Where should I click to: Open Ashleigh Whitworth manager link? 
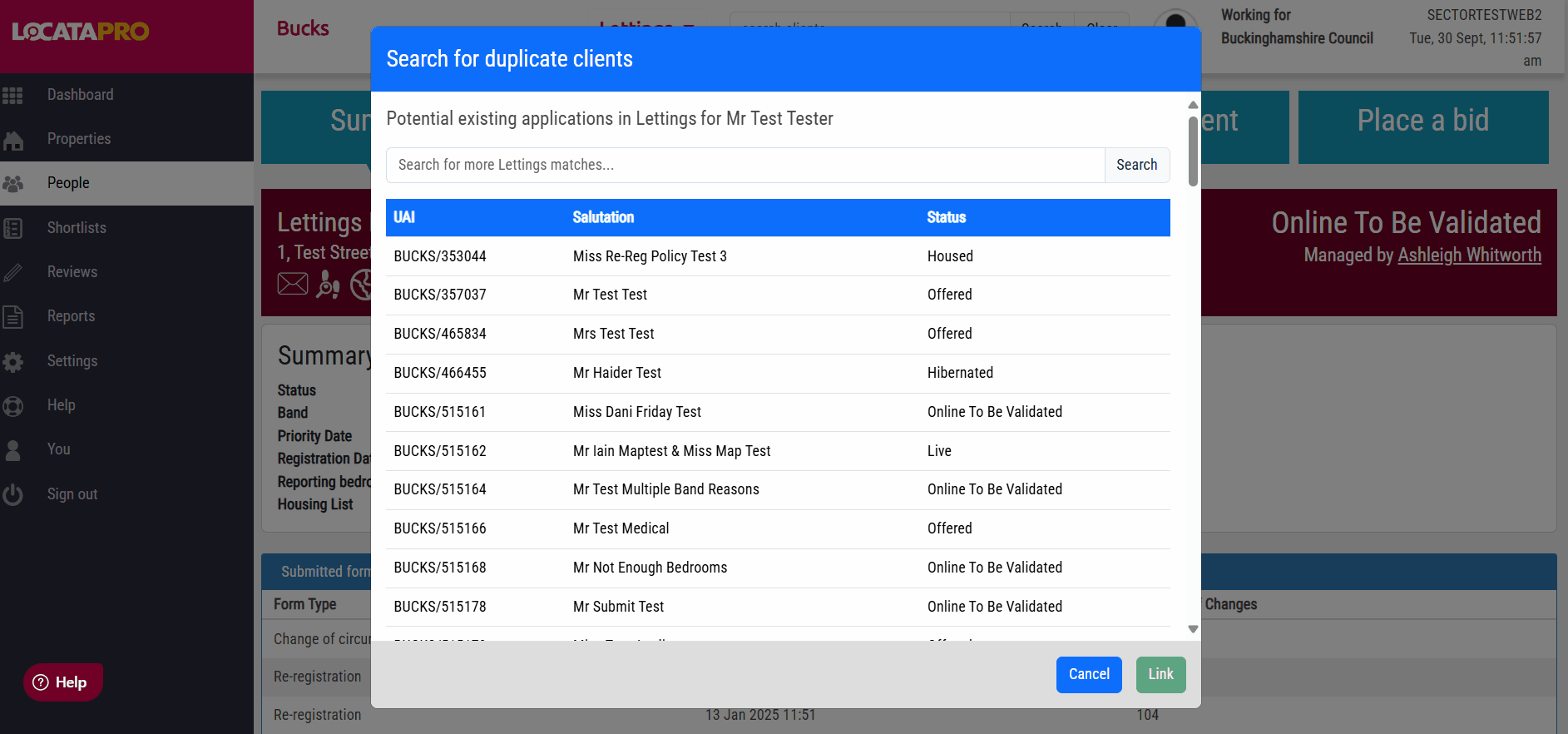click(x=1469, y=255)
